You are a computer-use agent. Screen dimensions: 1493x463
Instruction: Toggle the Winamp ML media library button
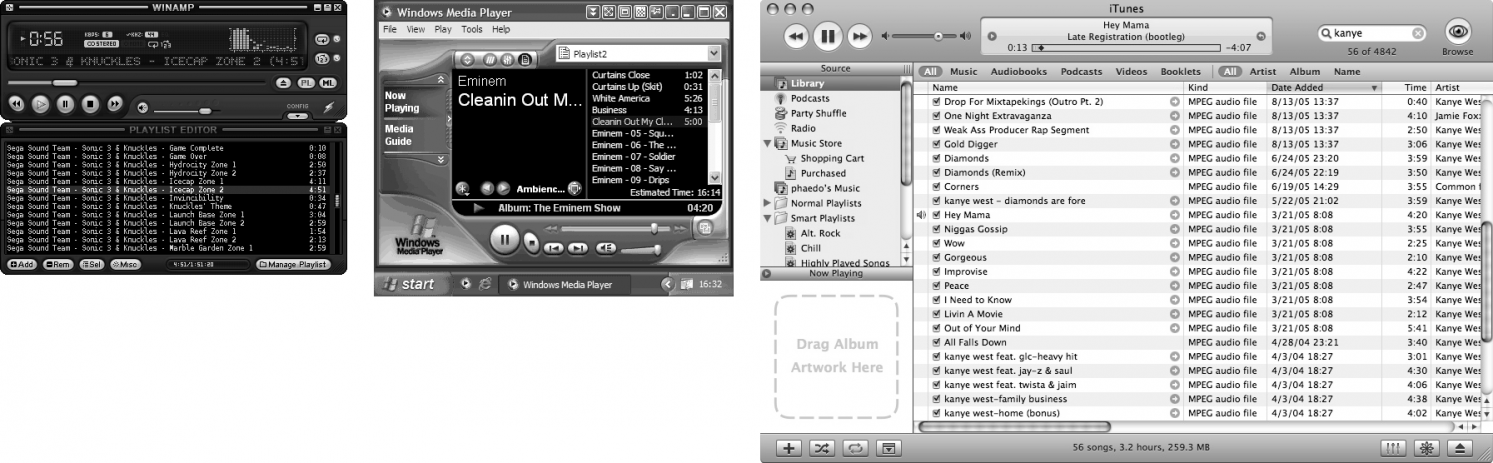pos(327,82)
